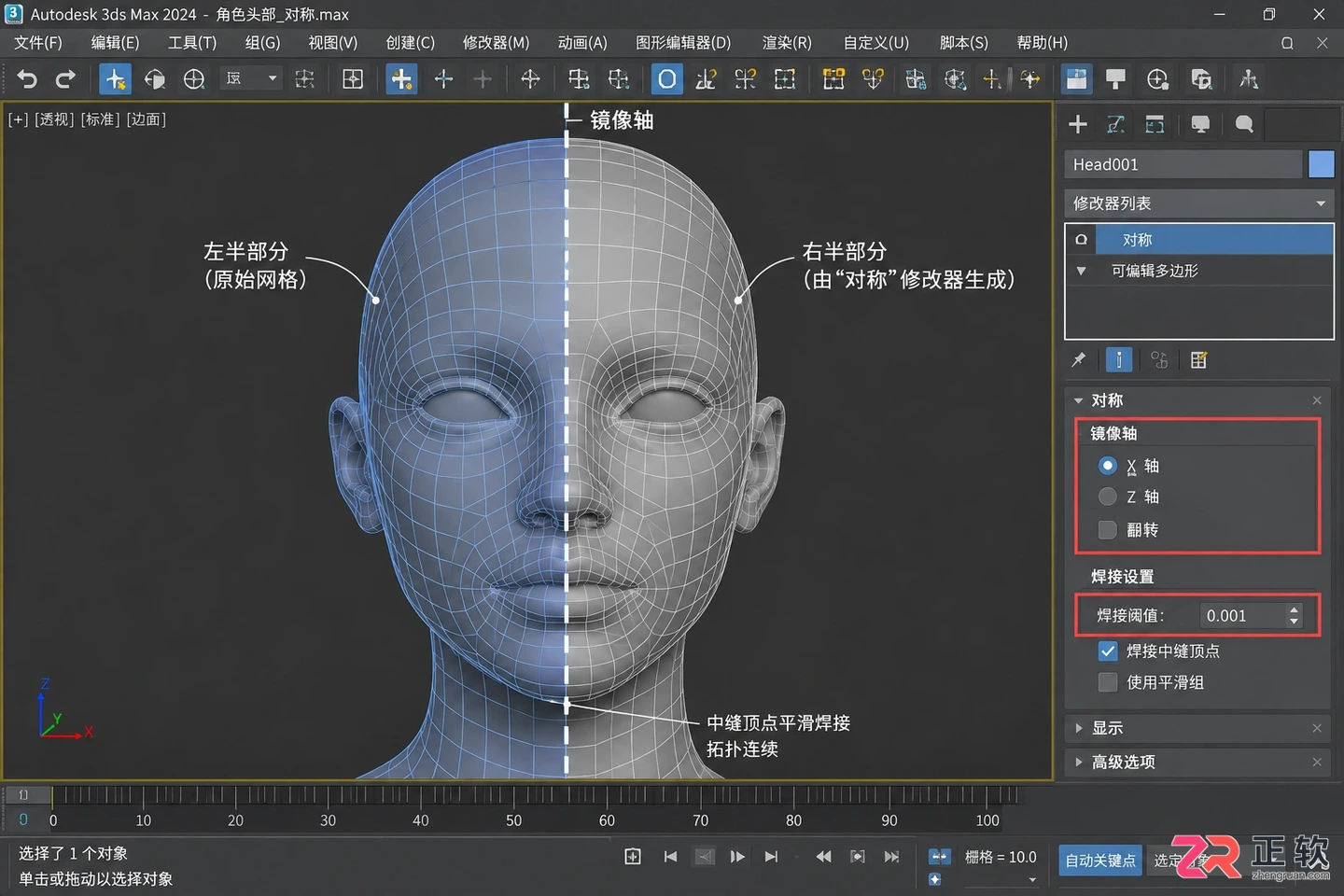The height and width of the screenshot is (896, 1344).
Task: Click the 焊接阀值 spinner arrows
Action: click(x=1294, y=616)
